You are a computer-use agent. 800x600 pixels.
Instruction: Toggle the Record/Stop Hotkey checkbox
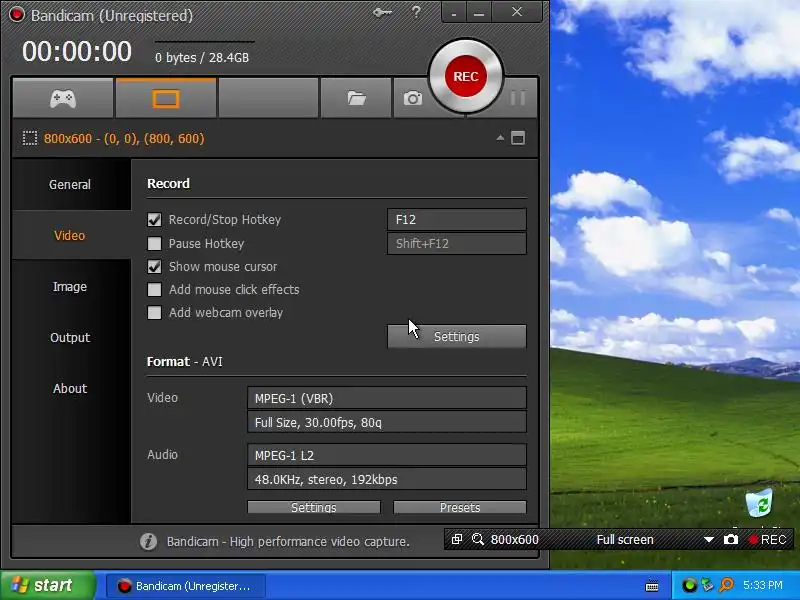[154, 219]
